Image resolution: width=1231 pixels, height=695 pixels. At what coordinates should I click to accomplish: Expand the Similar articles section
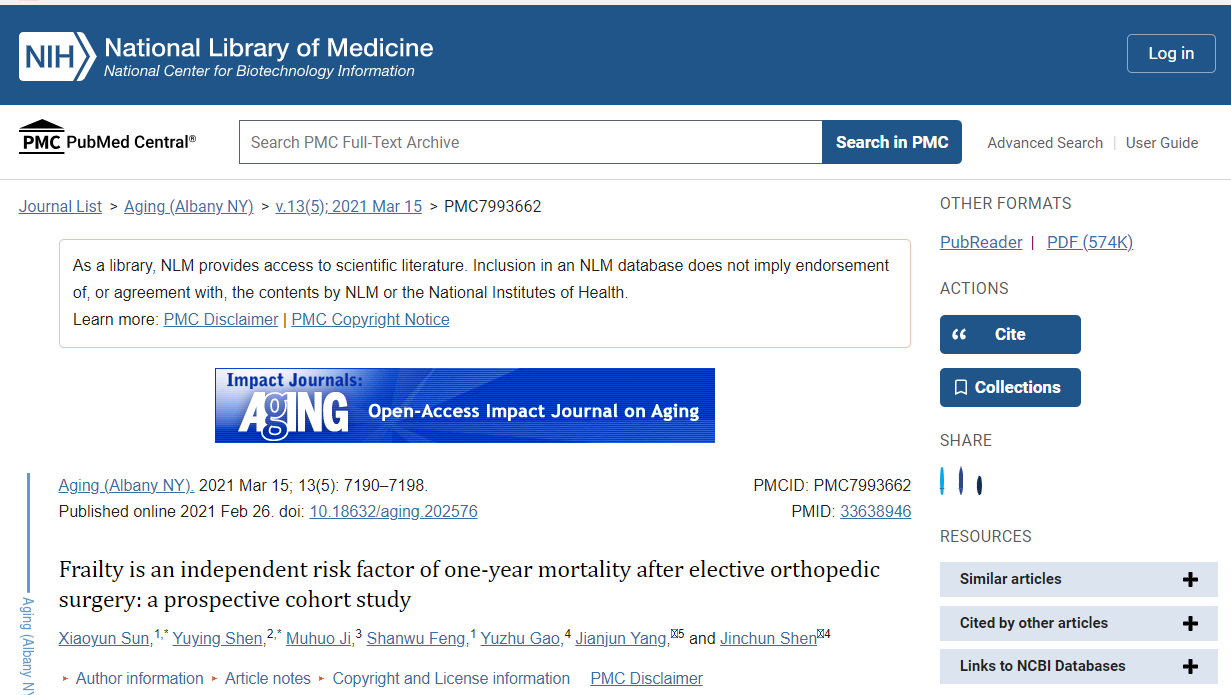point(1078,579)
